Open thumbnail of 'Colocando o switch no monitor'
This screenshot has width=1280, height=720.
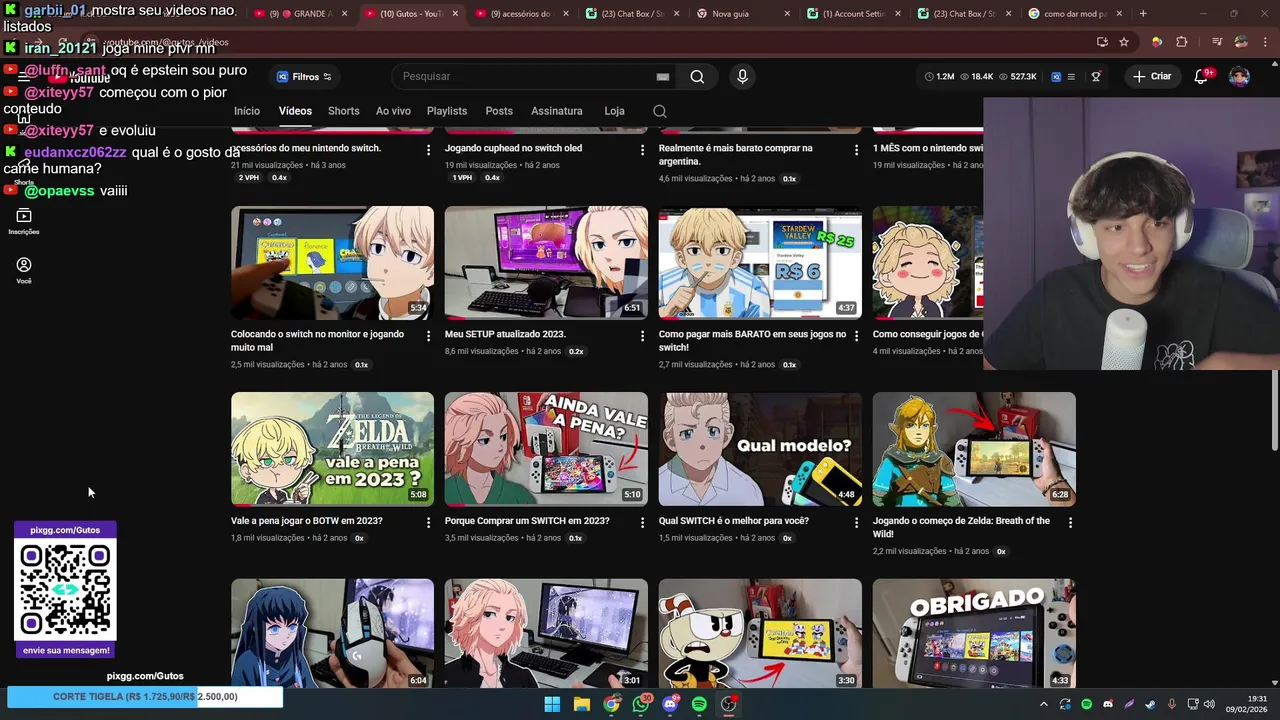[332, 263]
